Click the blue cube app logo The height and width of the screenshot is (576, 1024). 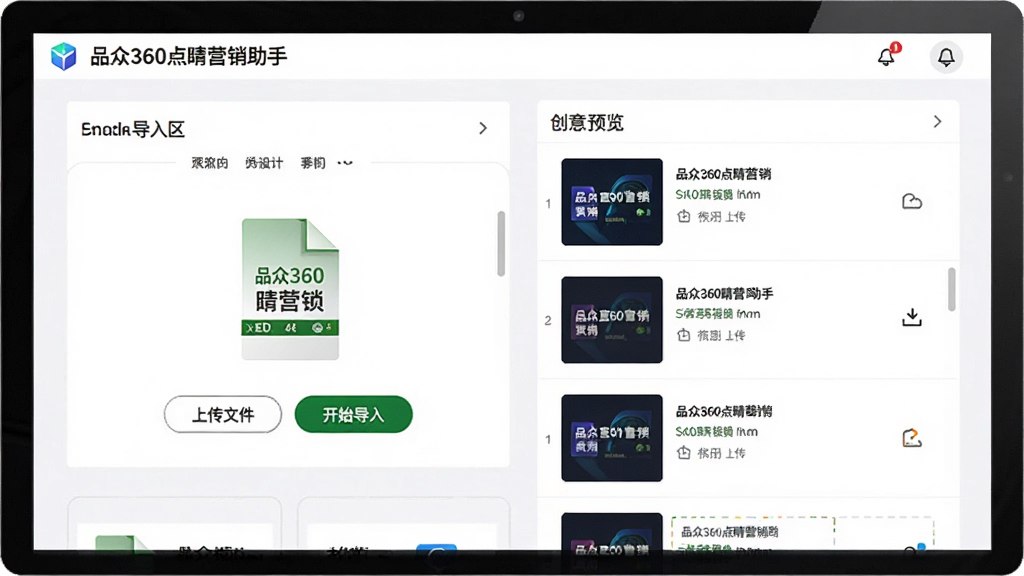(x=63, y=57)
